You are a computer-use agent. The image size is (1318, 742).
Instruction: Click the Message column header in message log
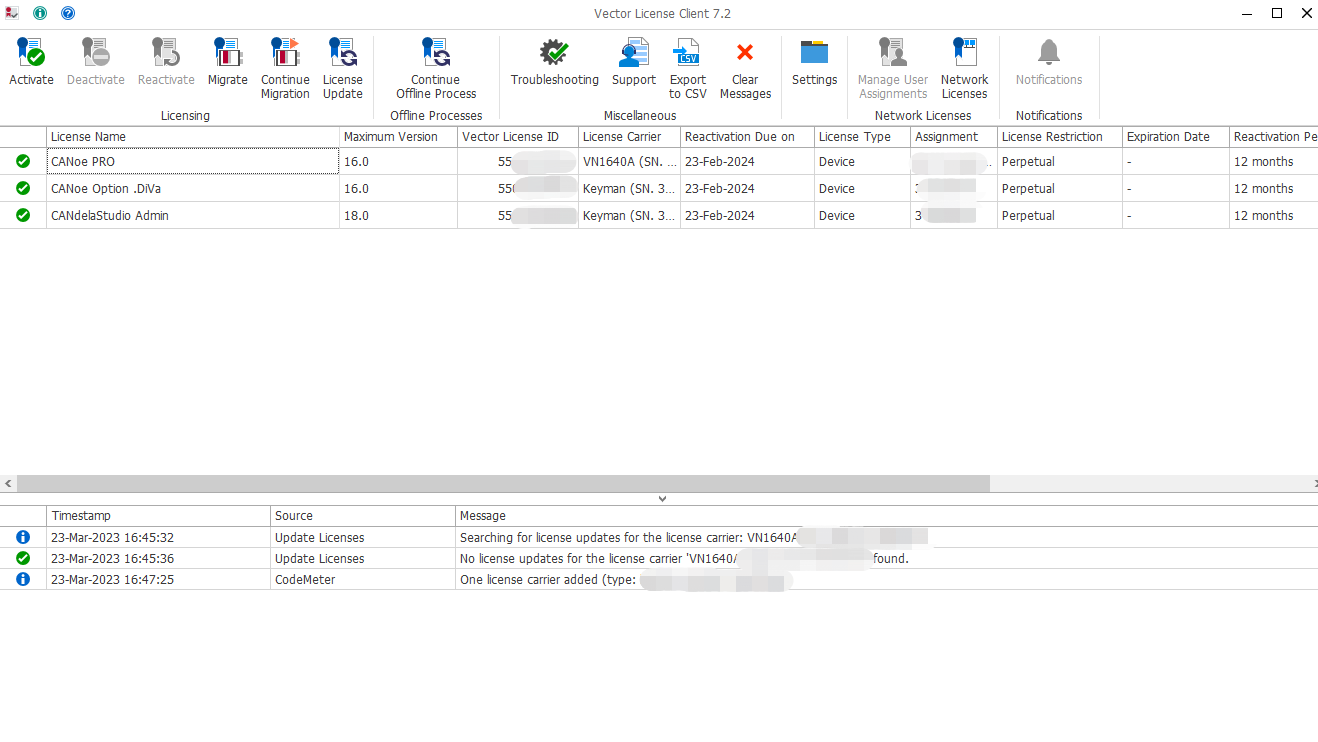click(x=886, y=516)
